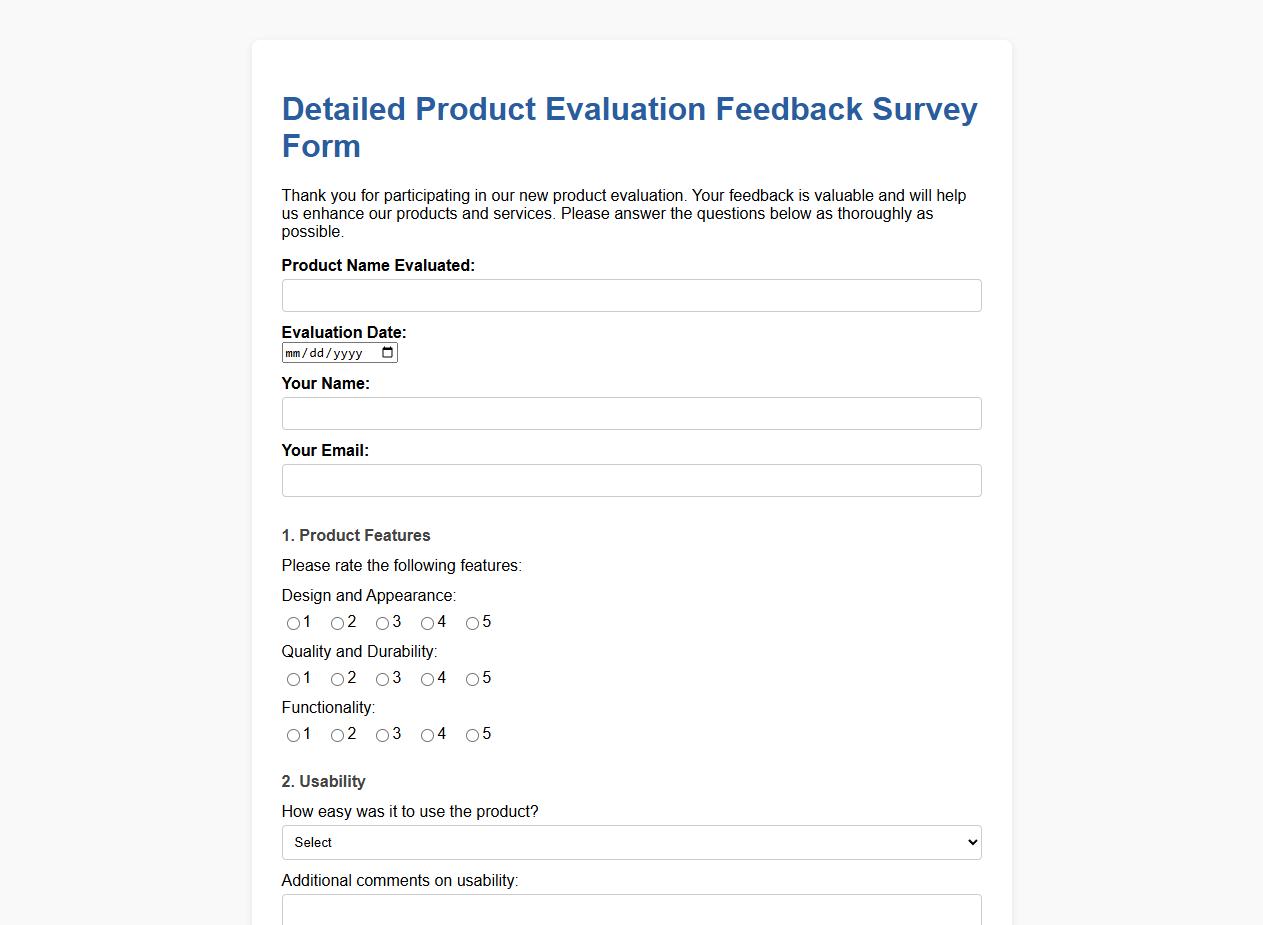
Task: Open the usability Select dropdown
Action: pyautogui.click(x=631, y=842)
